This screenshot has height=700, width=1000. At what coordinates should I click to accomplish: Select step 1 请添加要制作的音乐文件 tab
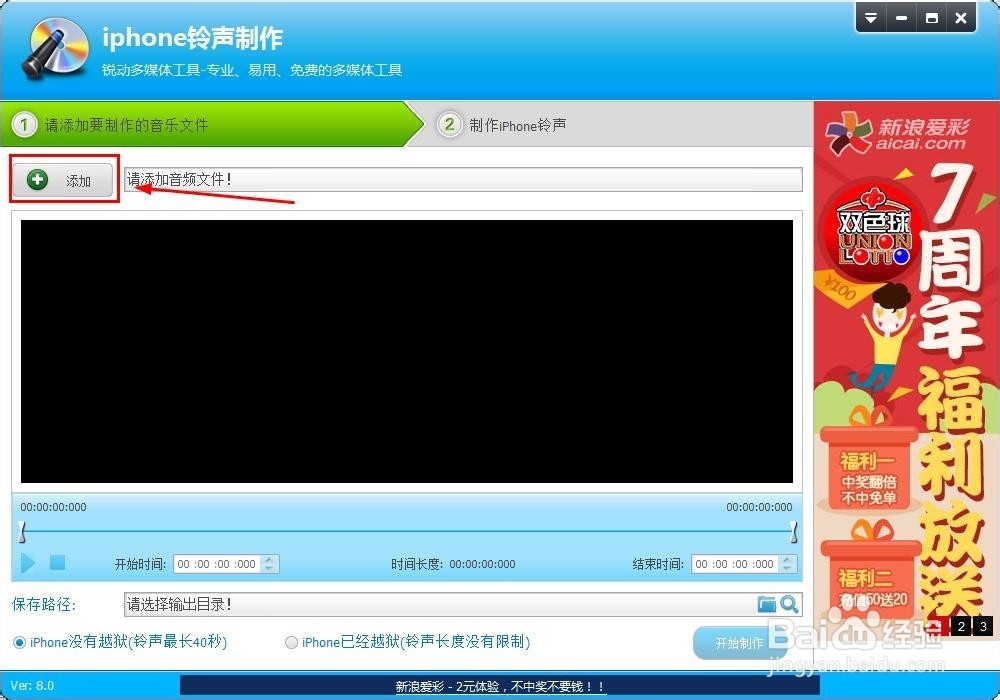coord(210,124)
